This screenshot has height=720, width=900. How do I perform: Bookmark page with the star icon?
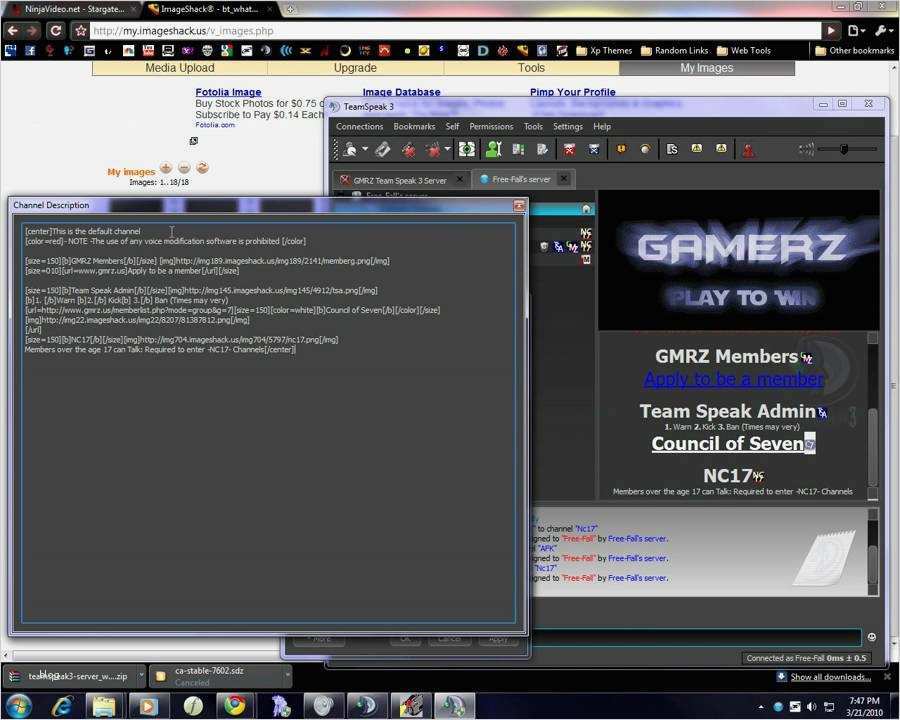point(80,30)
